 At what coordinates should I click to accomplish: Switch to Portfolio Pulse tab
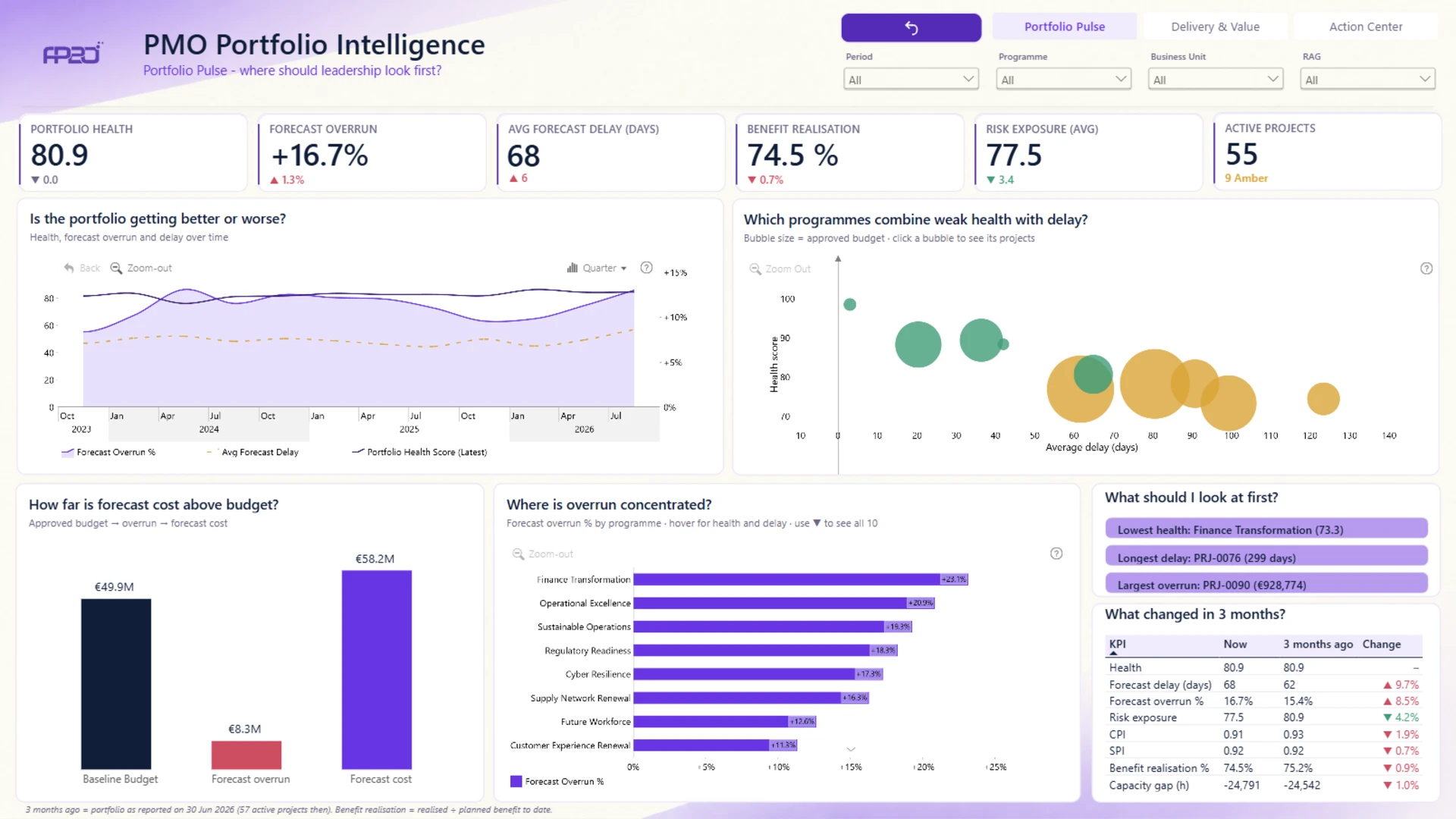pyautogui.click(x=1064, y=27)
